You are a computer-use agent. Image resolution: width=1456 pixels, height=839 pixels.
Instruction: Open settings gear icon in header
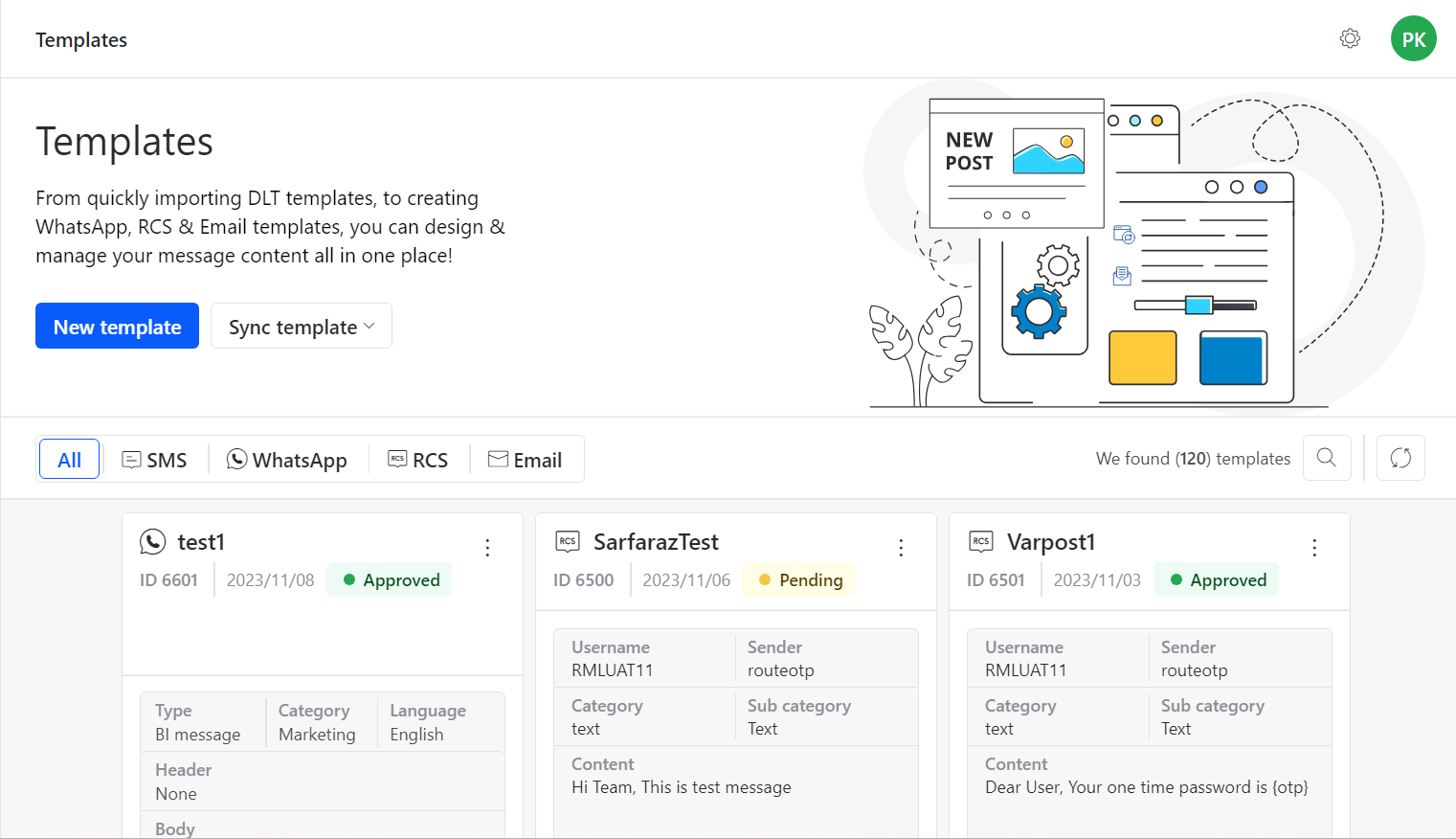(1350, 38)
